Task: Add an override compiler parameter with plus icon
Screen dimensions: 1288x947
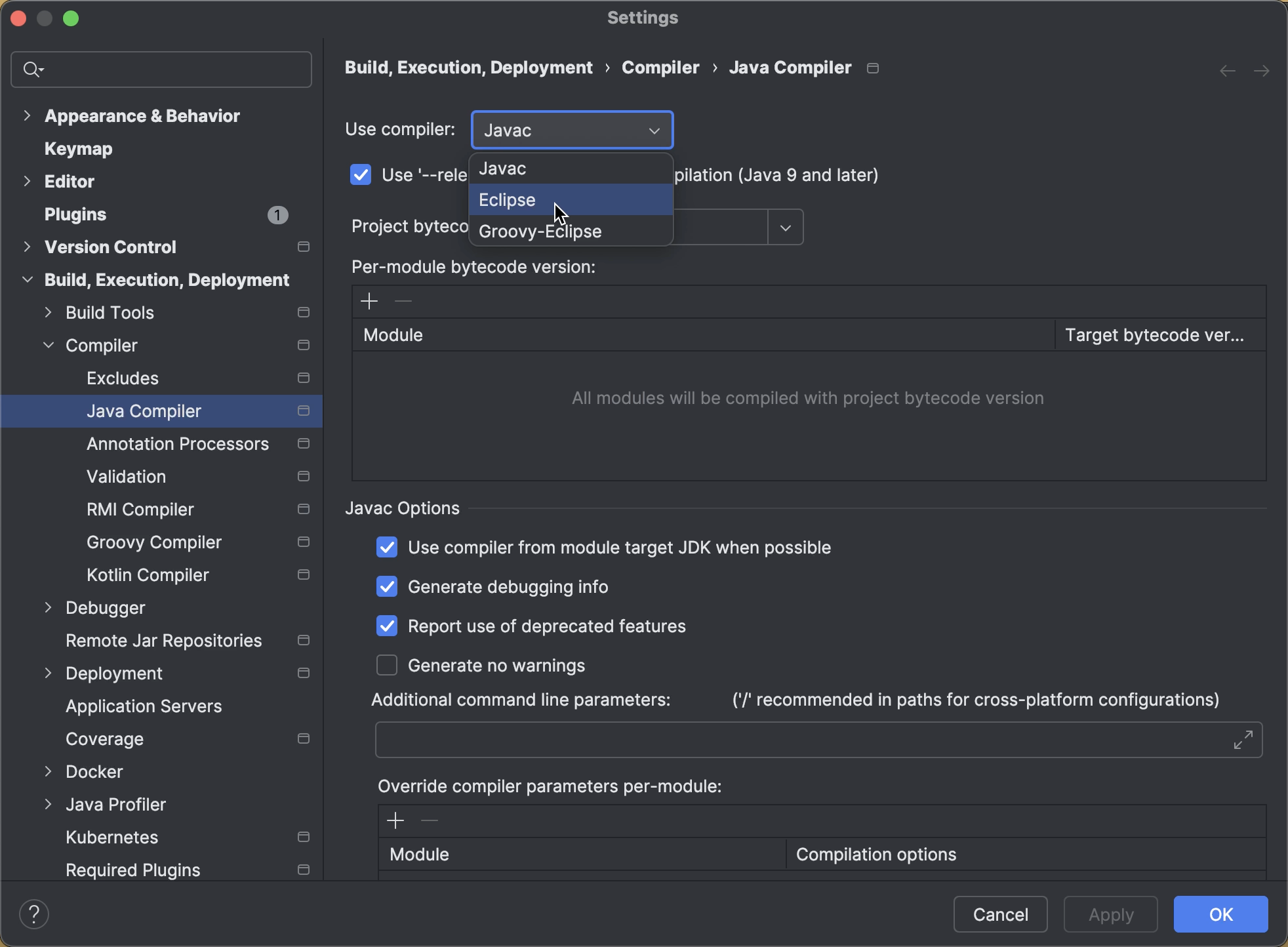Action: 395,820
